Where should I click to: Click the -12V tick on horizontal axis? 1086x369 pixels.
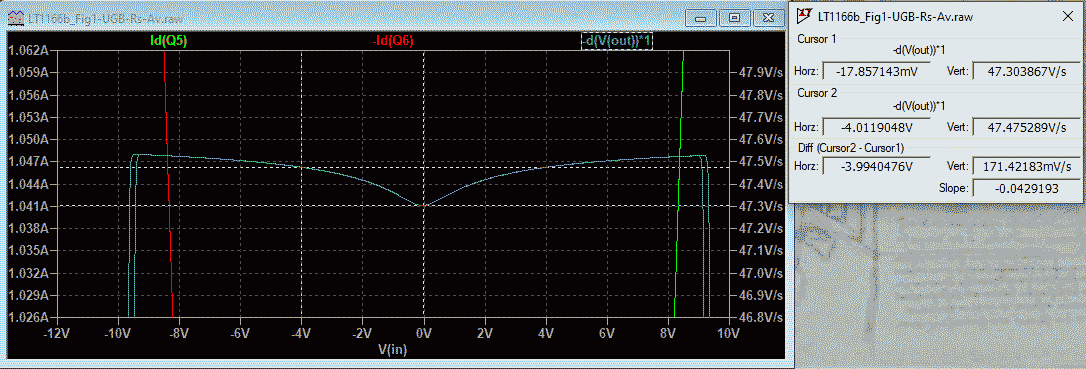(x=56, y=334)
